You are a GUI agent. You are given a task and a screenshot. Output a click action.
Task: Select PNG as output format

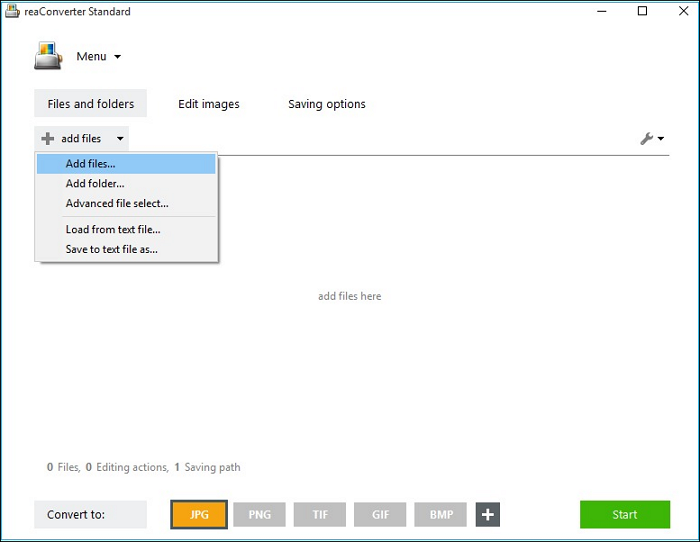coord(259,514)
